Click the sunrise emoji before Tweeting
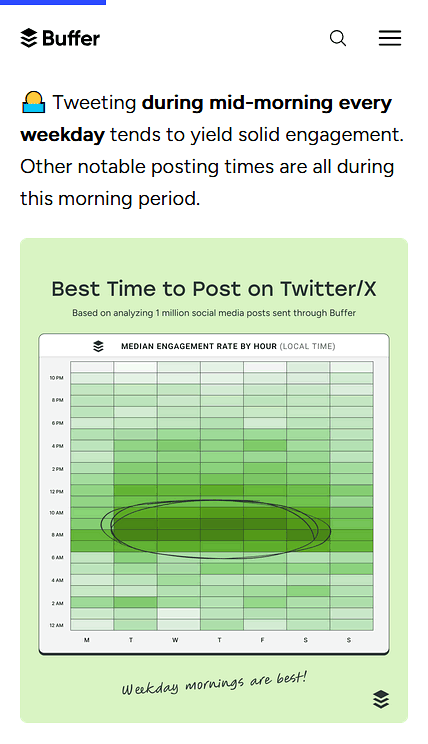 tap(34, 102)
